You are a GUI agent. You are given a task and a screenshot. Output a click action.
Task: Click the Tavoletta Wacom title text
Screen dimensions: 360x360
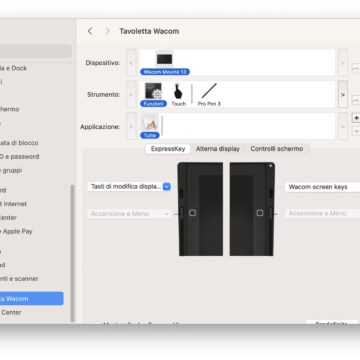click(149, 31)
